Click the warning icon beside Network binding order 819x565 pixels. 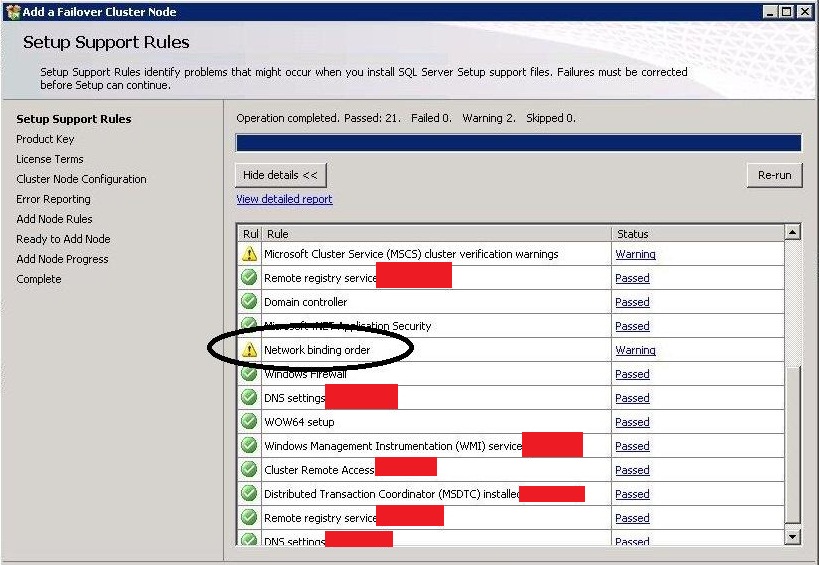pyautogui.click(x=250, y=350)
